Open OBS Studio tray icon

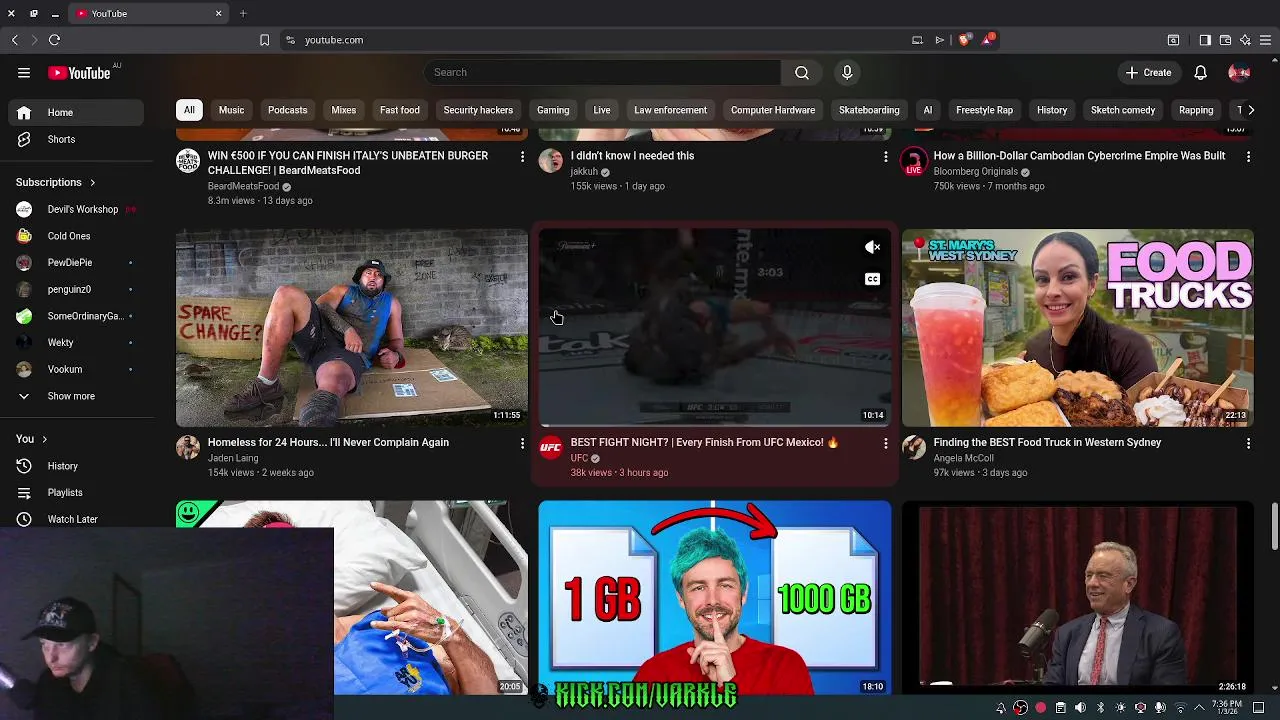pyautogui.click(x=1020, y=708)
